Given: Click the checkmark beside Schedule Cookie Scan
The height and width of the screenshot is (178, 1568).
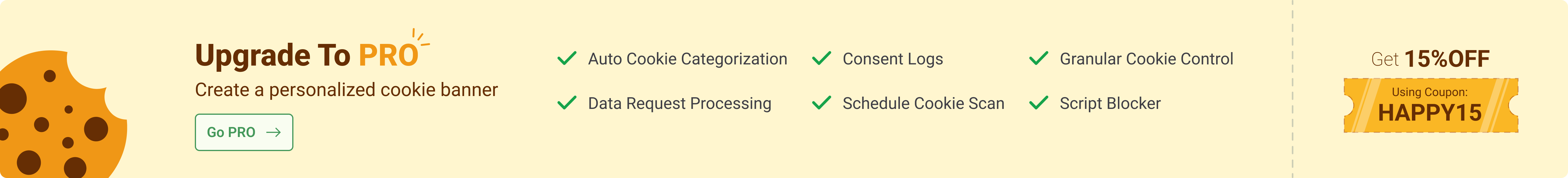Looking at the screenshot, I should tap(821, 103).
